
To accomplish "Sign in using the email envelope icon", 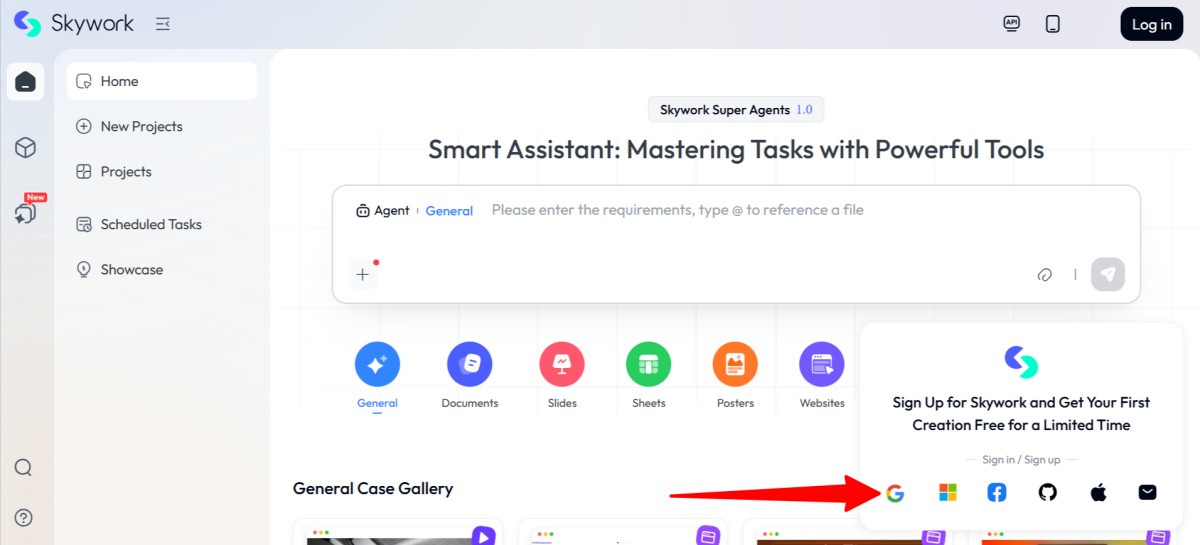I will click(x=1147, y=492).
